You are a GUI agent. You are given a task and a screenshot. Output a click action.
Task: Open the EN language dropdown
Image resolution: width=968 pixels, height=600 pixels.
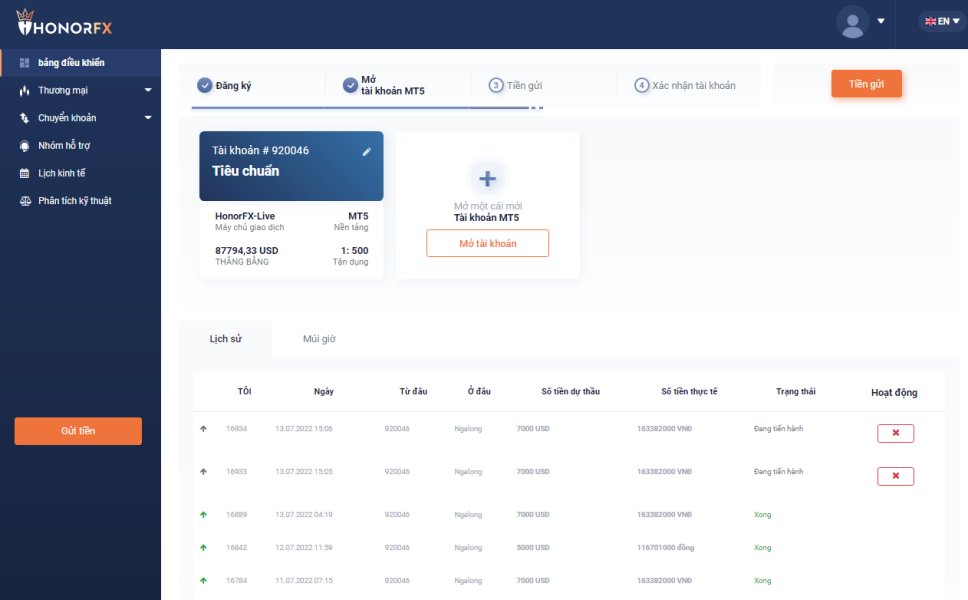(x=942, y=21)
